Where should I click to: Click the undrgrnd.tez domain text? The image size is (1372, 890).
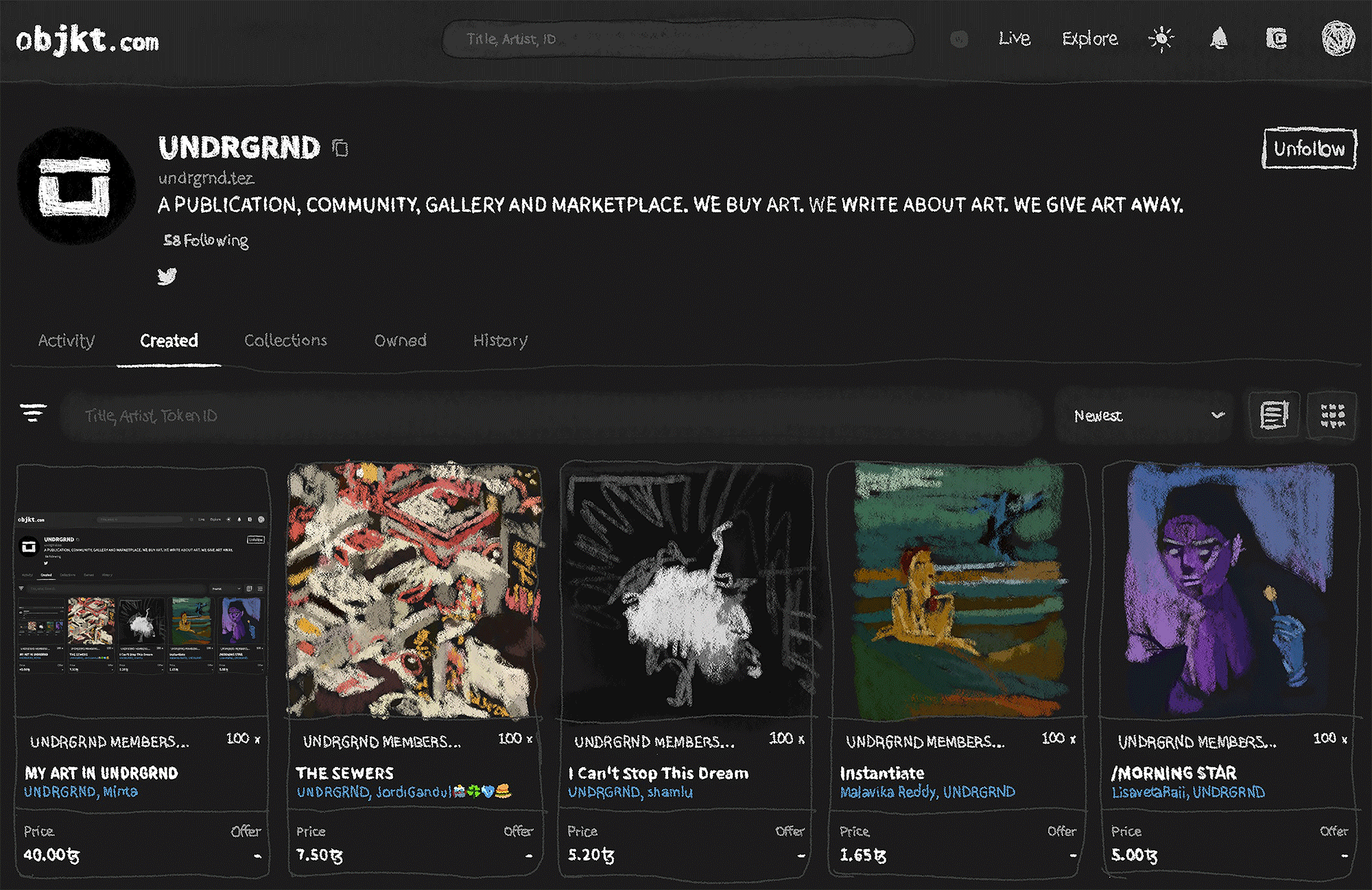206,178
